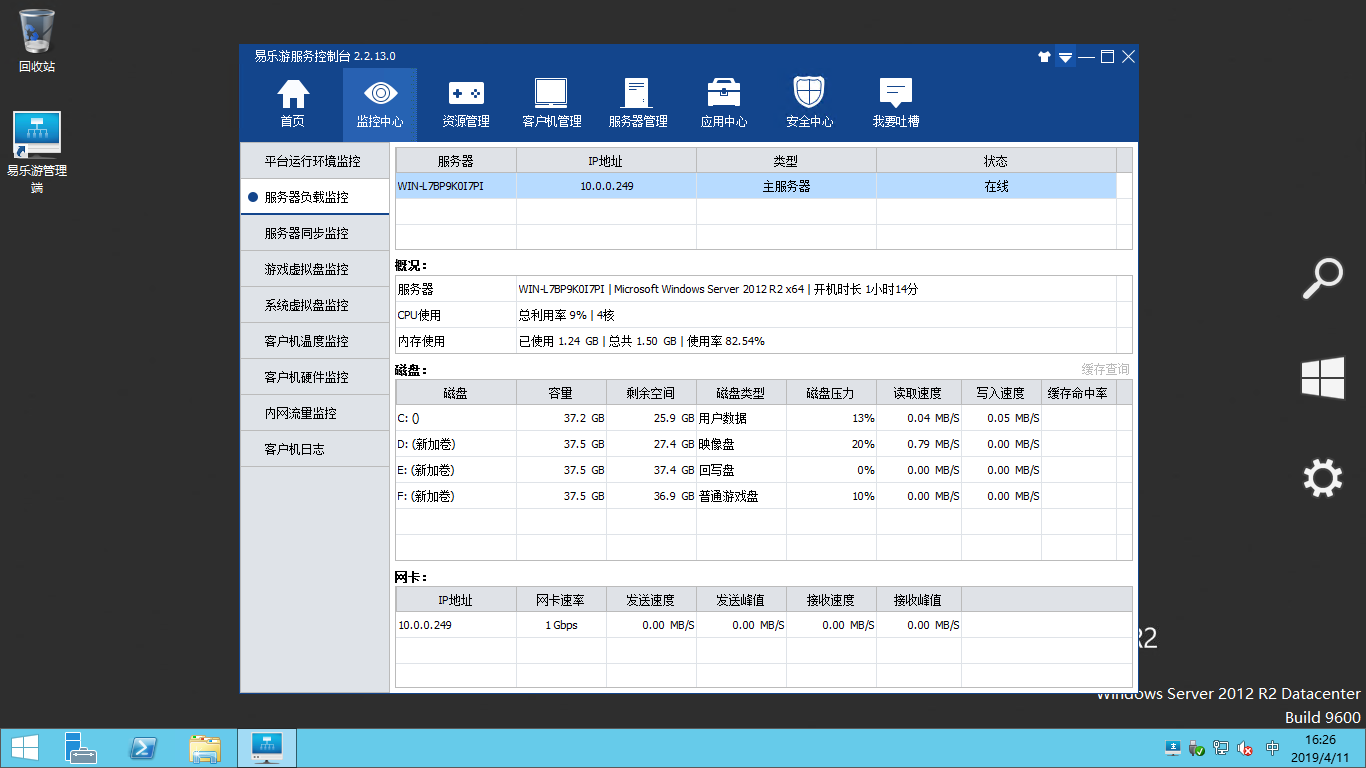This screenshot has height=768, width=1366.
Task: Click the 发送峰值 column header
Action: 741,600
